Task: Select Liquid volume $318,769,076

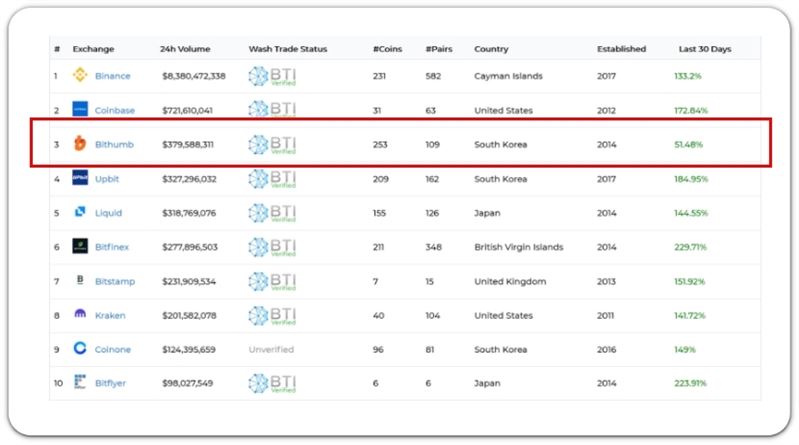Action: point(189,213)
